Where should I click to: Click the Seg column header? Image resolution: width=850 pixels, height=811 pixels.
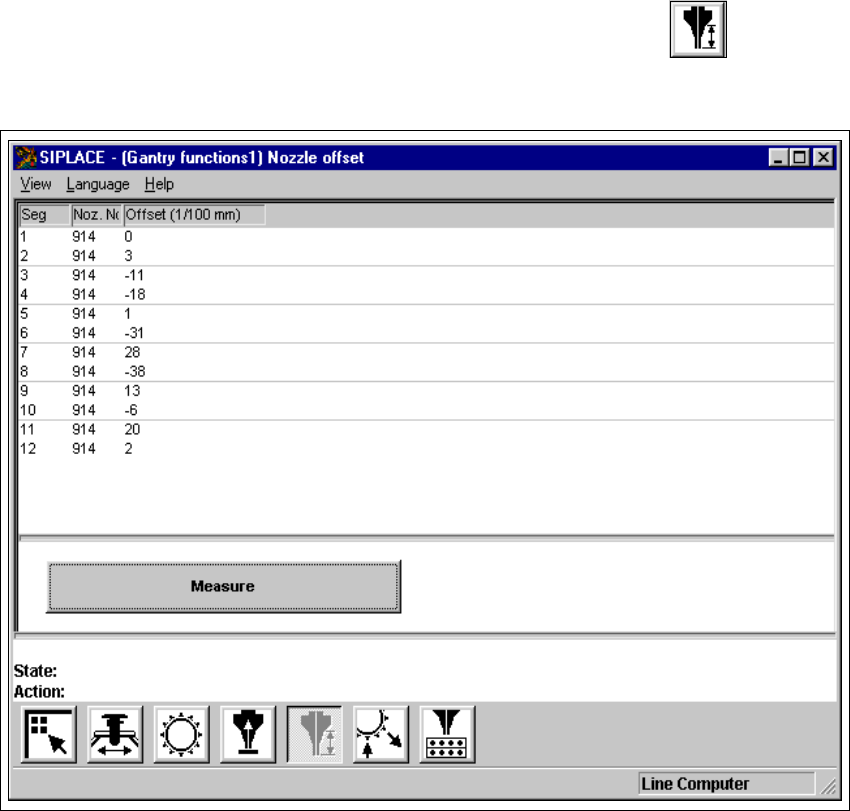pyautogui.click(x=44, y=215)
